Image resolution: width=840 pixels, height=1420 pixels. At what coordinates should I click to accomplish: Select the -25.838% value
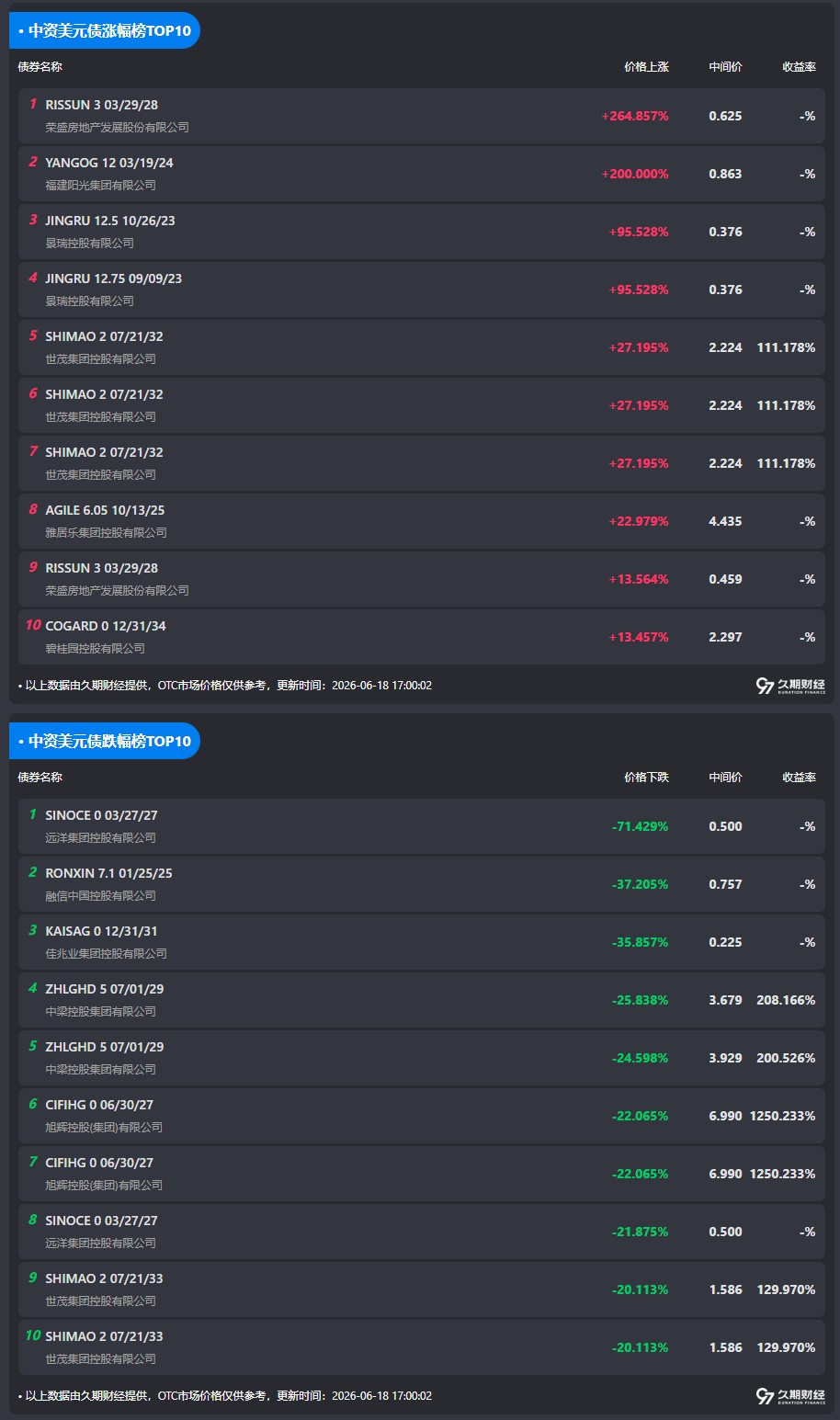pos(641,1001)
